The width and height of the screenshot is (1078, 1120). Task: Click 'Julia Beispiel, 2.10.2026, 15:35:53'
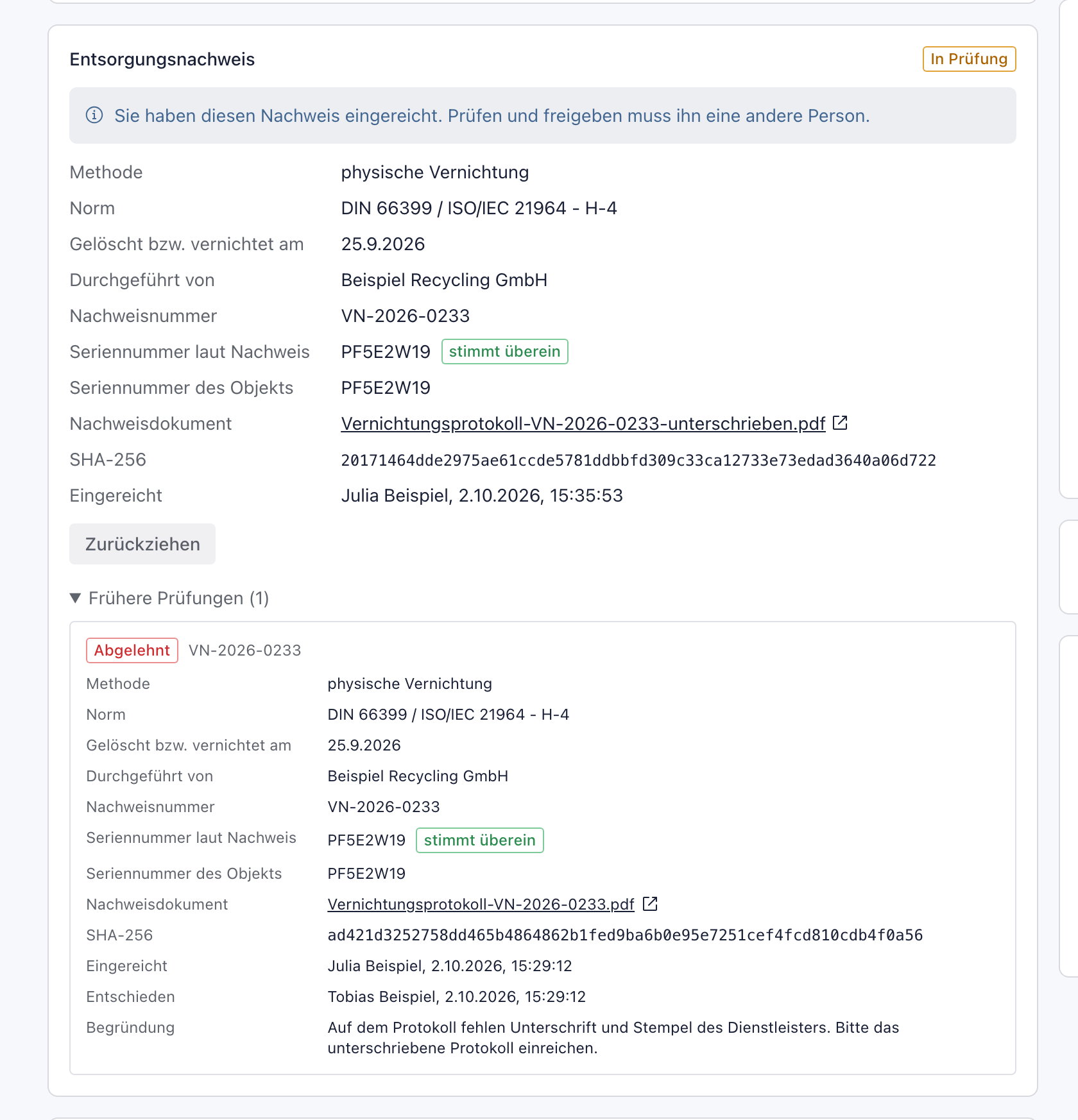[482, 496]
